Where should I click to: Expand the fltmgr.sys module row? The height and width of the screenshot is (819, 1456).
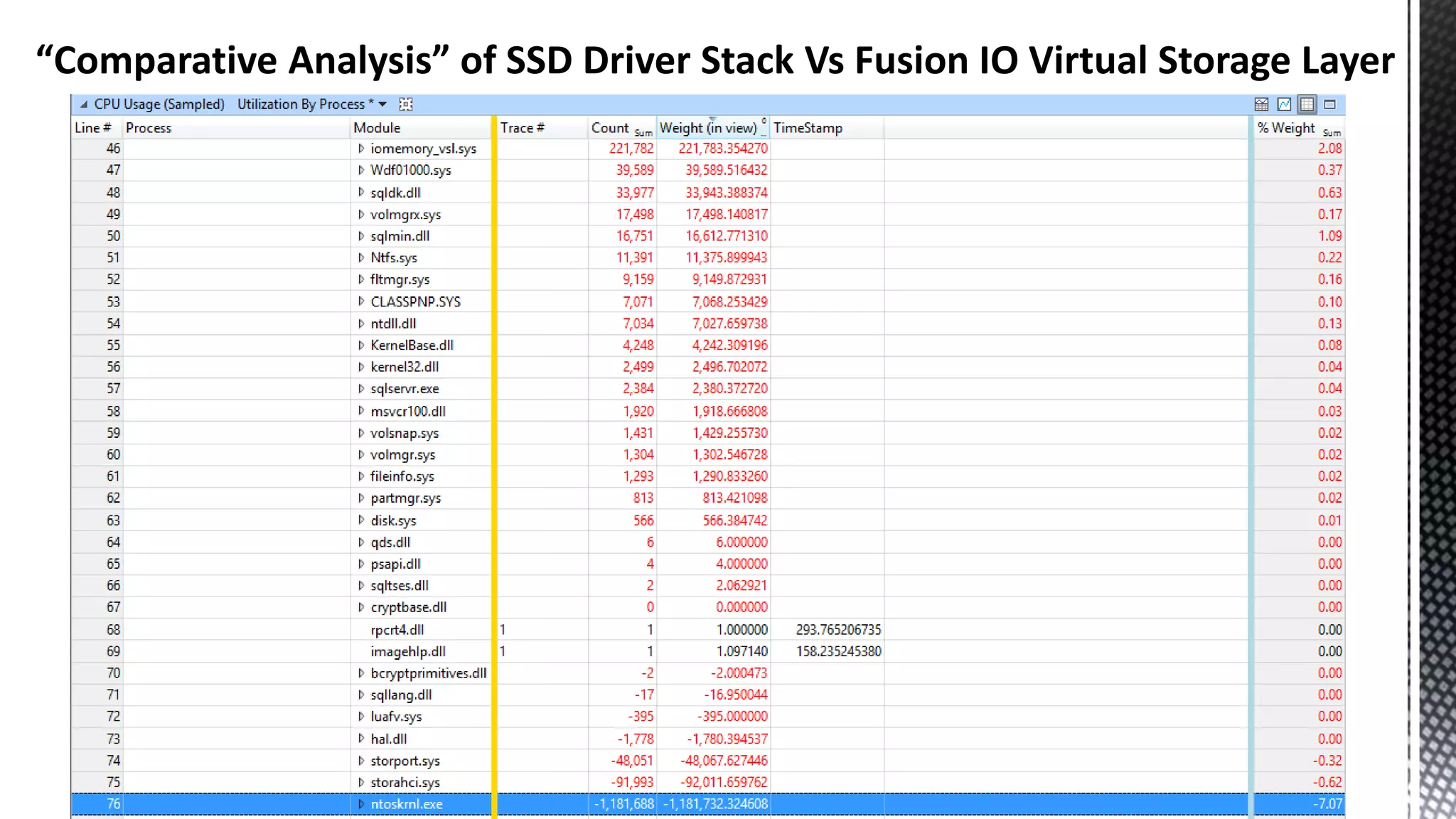pos(361,279)
